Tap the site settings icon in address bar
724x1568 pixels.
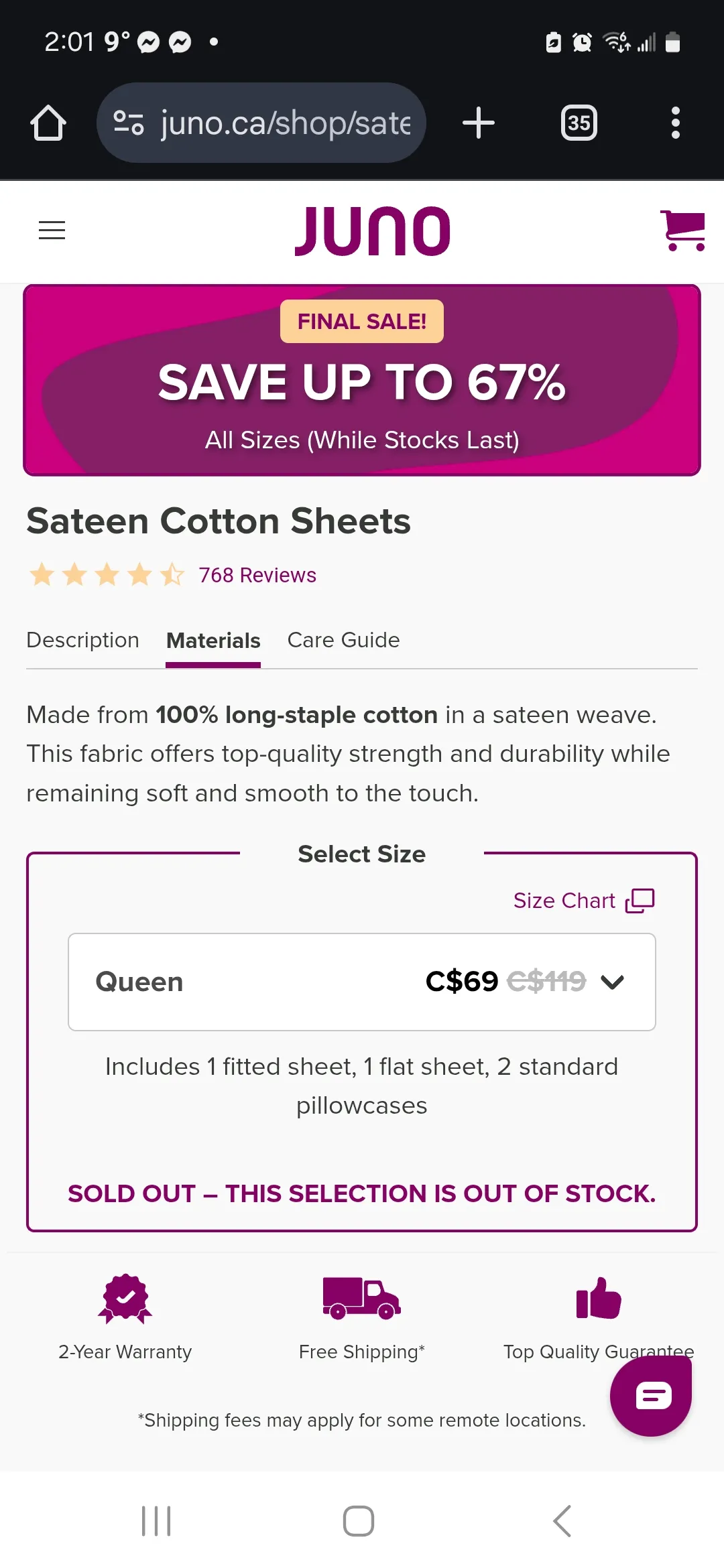129,123
